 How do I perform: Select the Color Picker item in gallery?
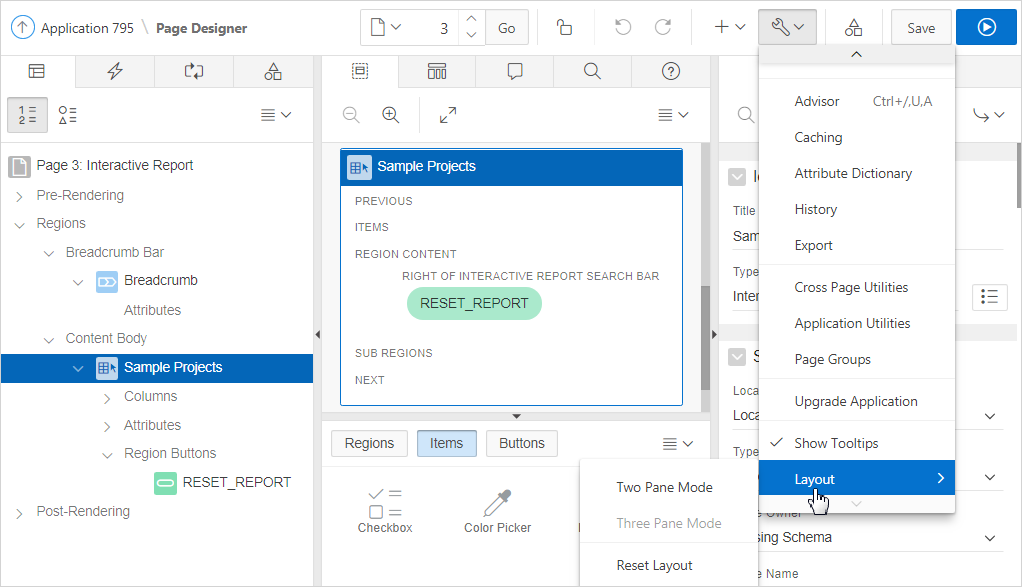click(x=497, y=511)
